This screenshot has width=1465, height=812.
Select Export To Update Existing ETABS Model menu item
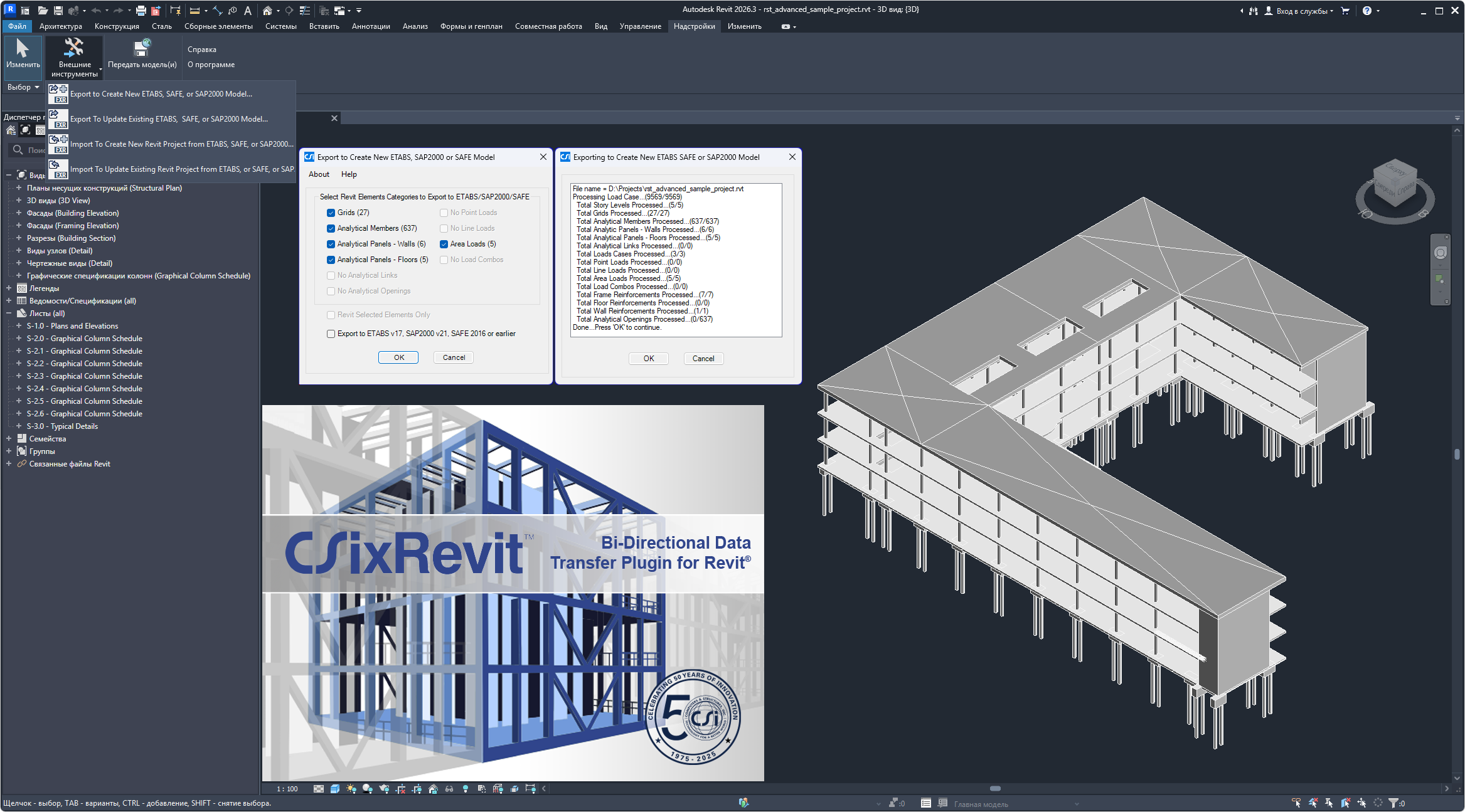[169, 119]
